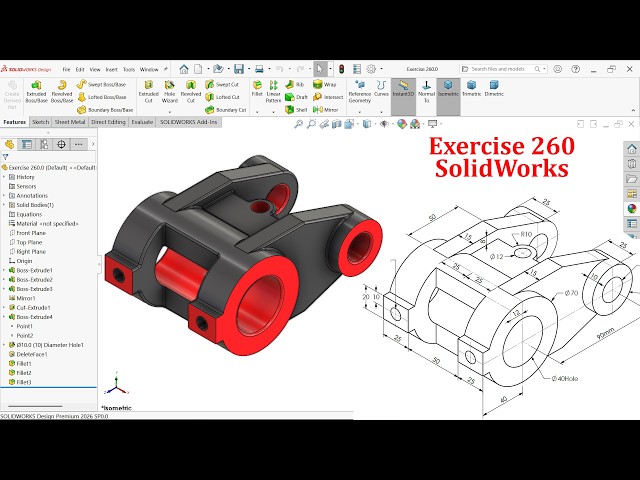Expand the Boss-Extrude1 feature
This screenshot has height=480, width=640.
tap(4, 270)
